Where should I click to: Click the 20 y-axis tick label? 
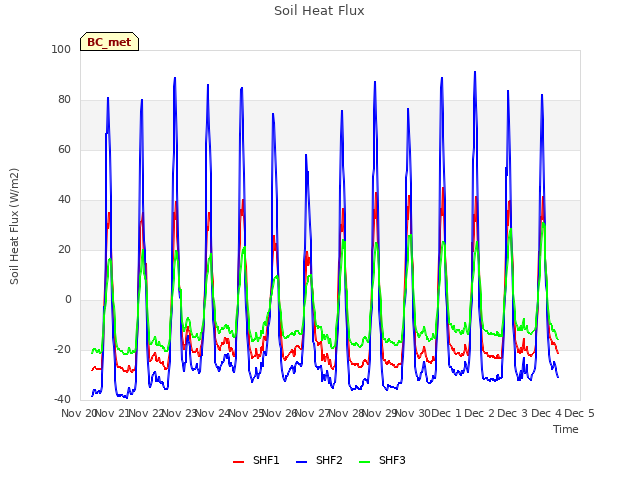click(64, 249)
